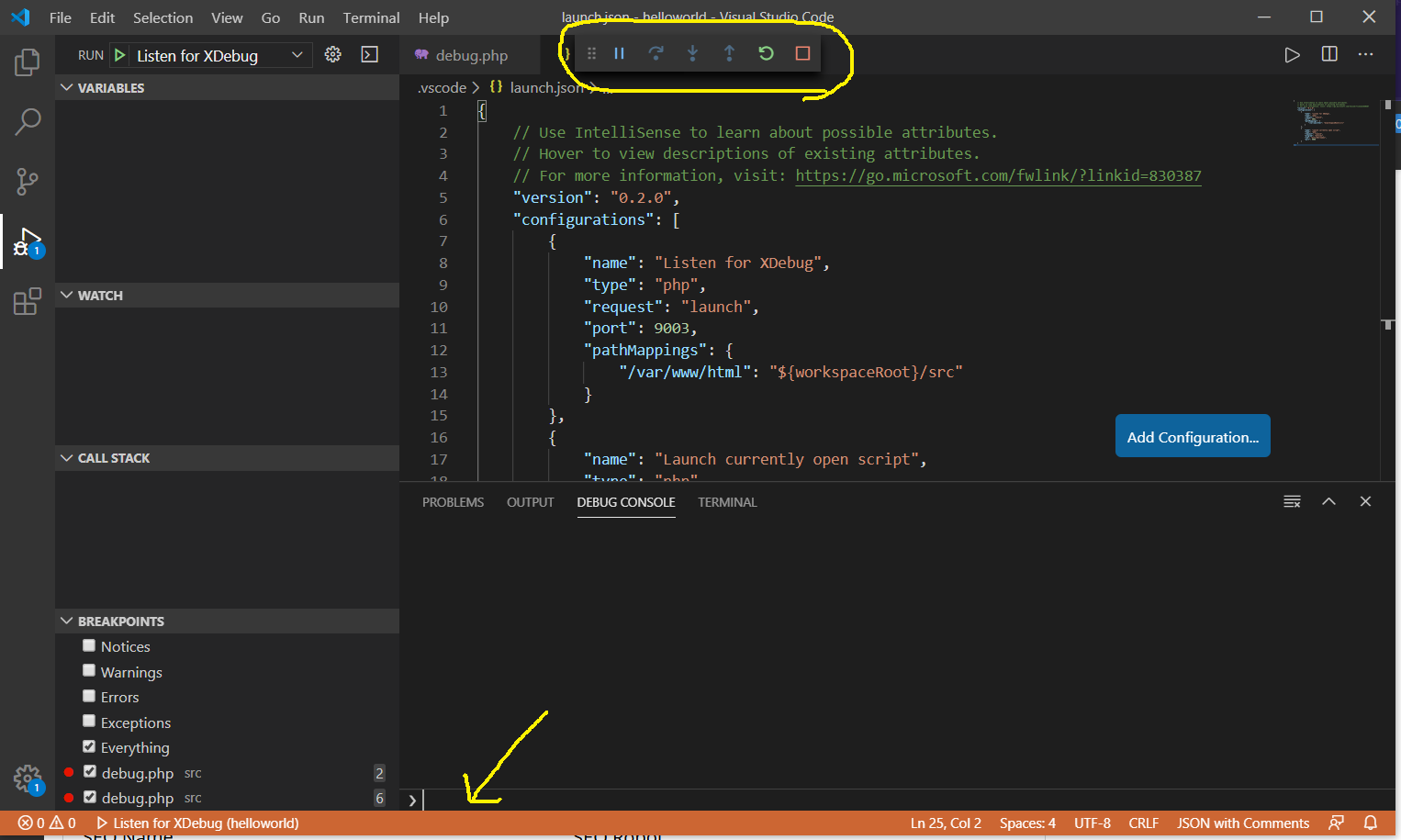Image resolution: width=1401 pixels, height=840 pixels.
Task: Click the launch.json breadcrumb segment
Action: click(545, 87)
